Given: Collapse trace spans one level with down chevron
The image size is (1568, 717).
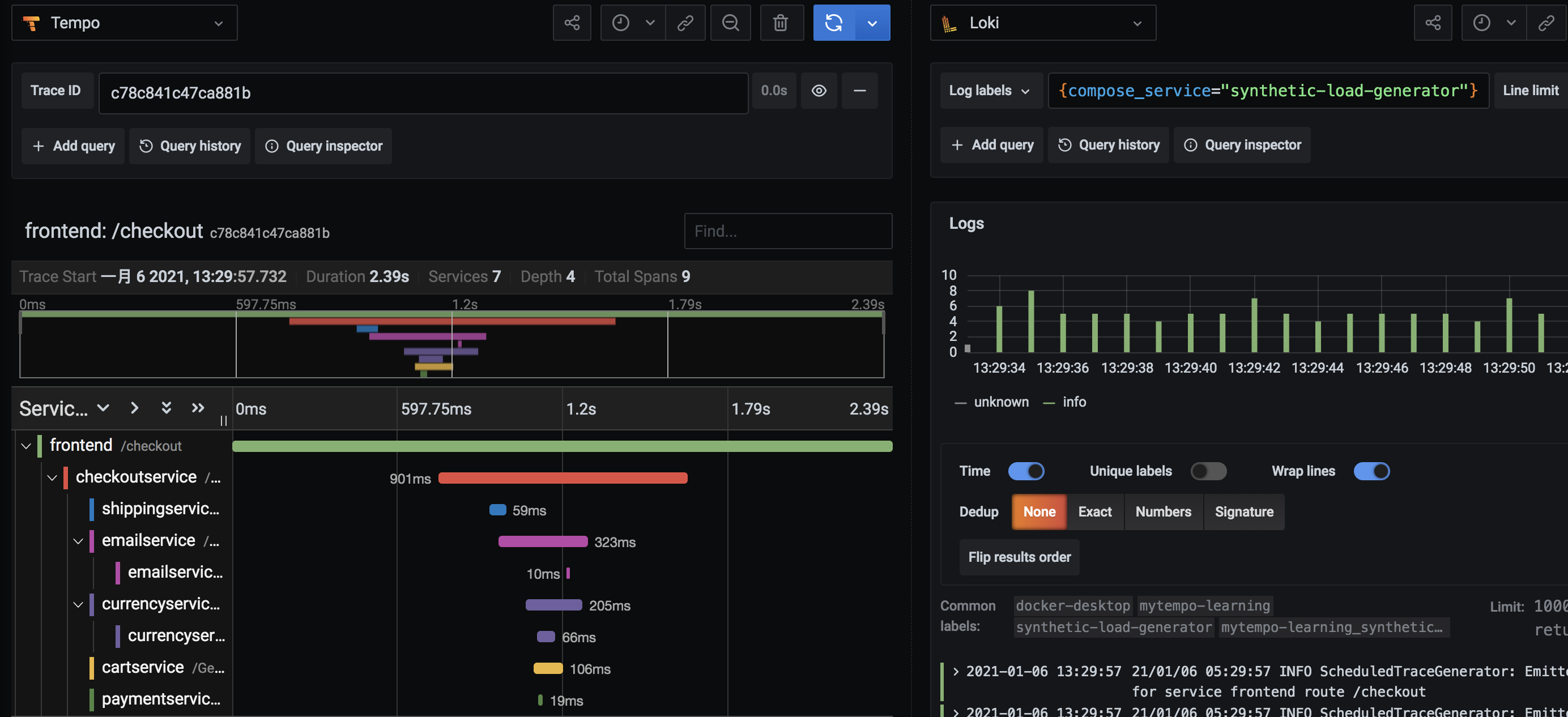Looking at the screenshot, I should [103, 408].
